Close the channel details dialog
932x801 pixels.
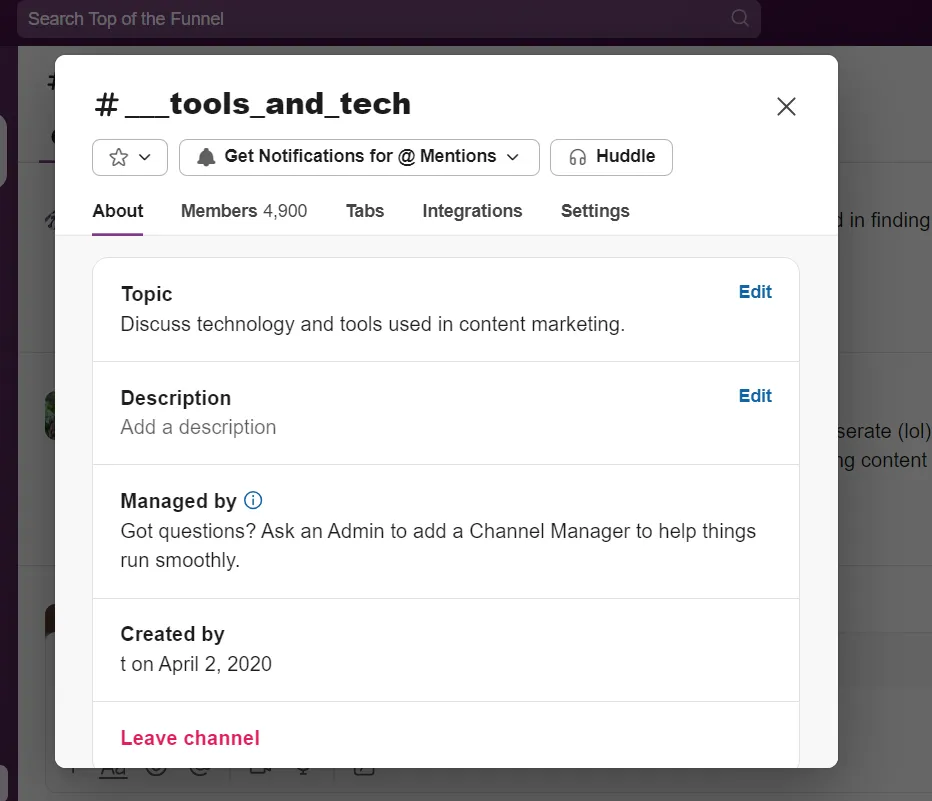(x=786, y=106)
